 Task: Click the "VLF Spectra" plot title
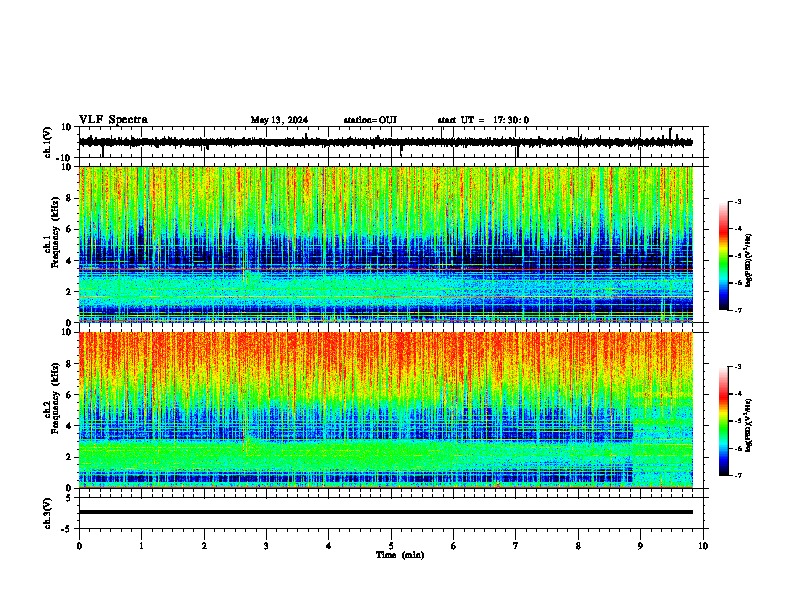click(x=113, y=120)
